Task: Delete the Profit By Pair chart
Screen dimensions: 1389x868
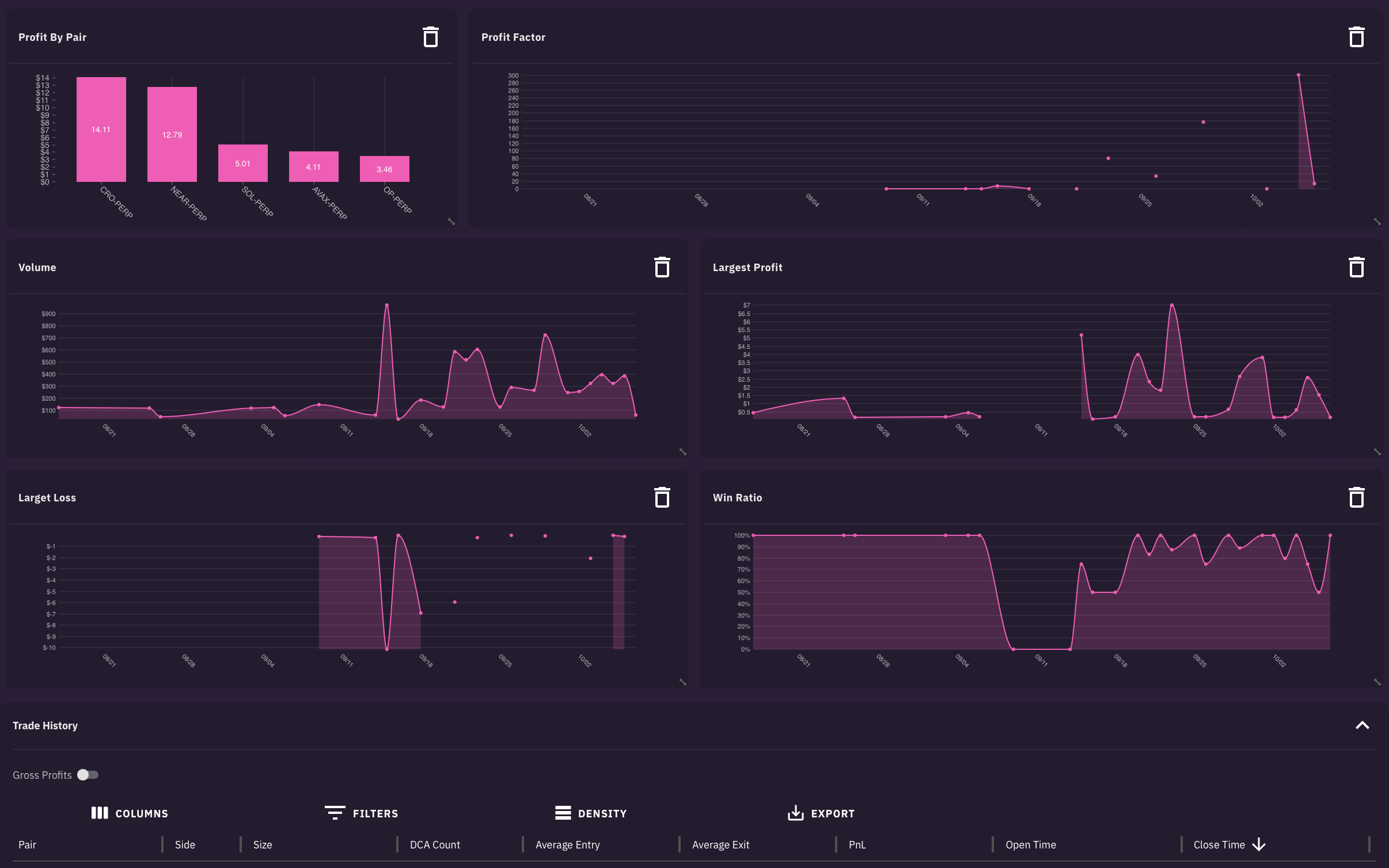Action: pos(431,37)
